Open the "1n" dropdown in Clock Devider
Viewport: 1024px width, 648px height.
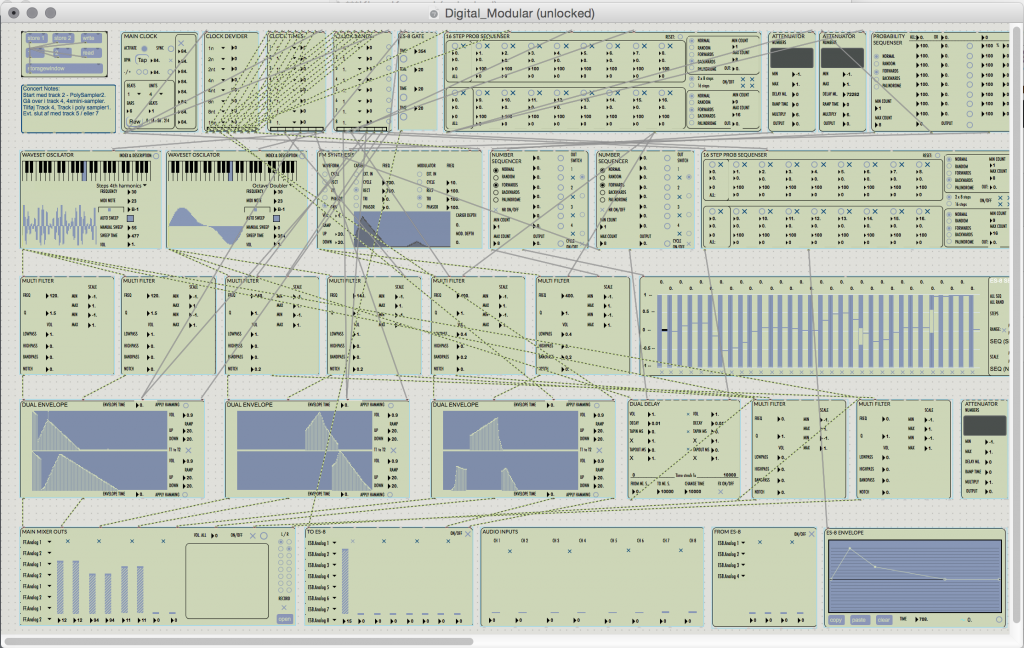pos(216,48)
